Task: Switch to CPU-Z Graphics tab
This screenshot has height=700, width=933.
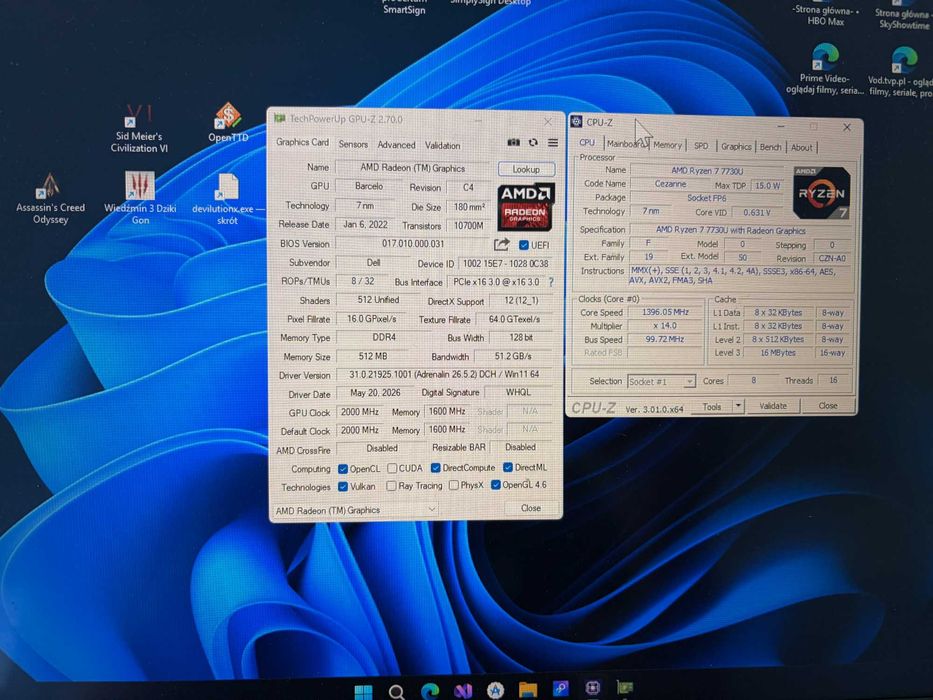Action: pos(736,146)
